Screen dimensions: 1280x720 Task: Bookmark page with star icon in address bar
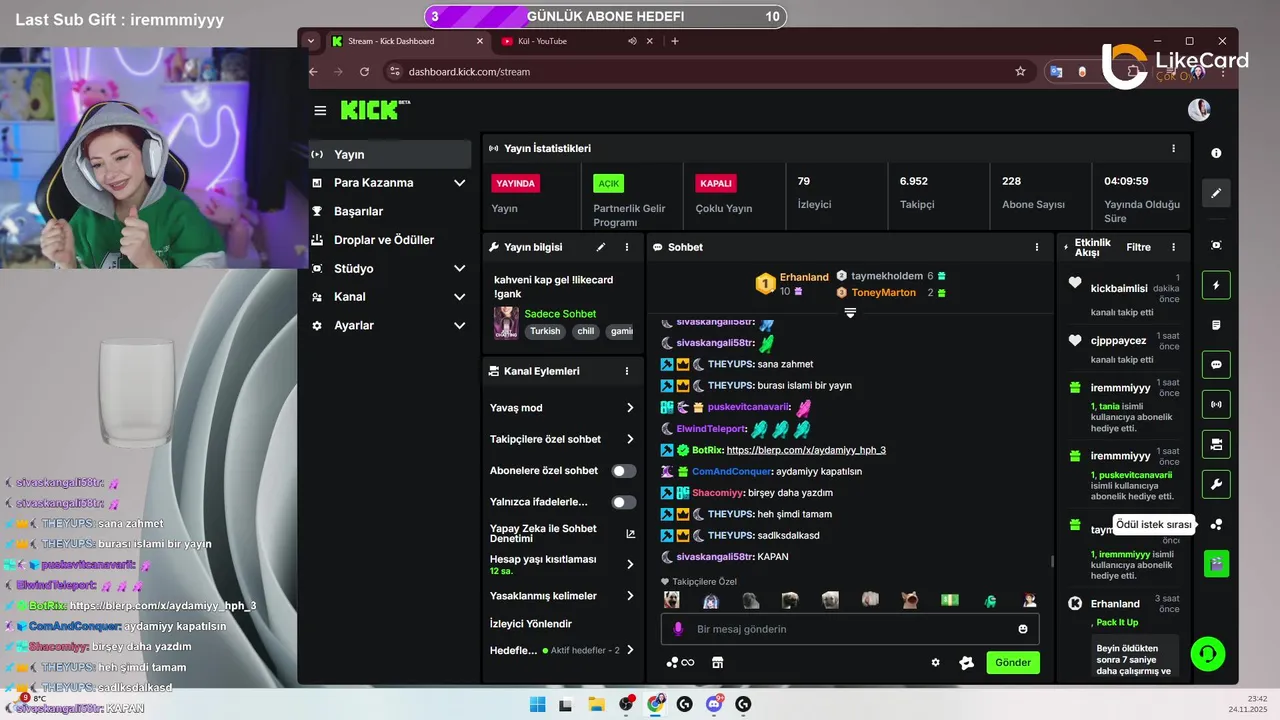click(1020, 72)
